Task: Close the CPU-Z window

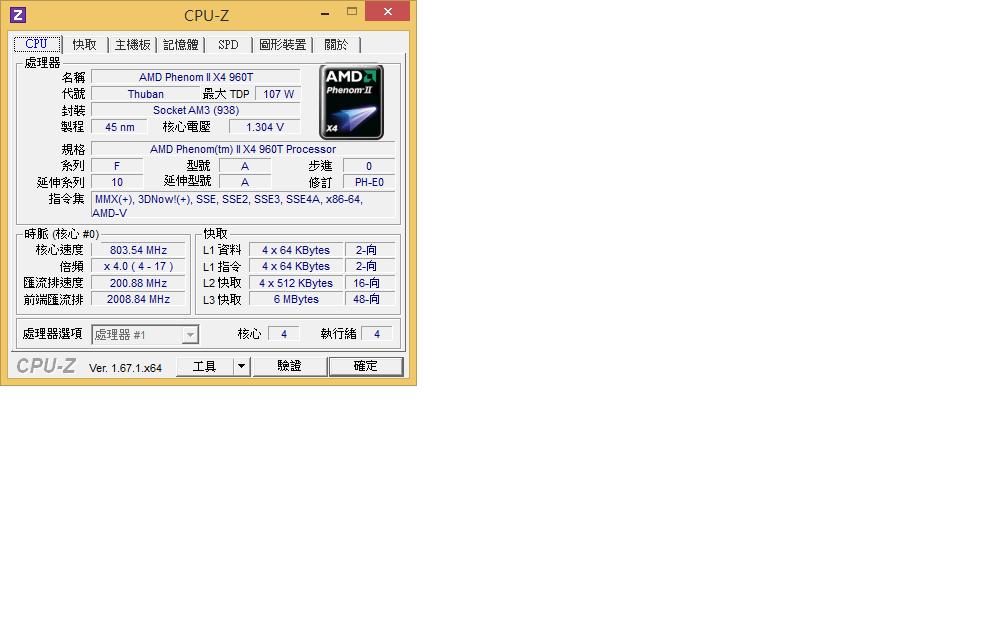Action: click(388, 12)
